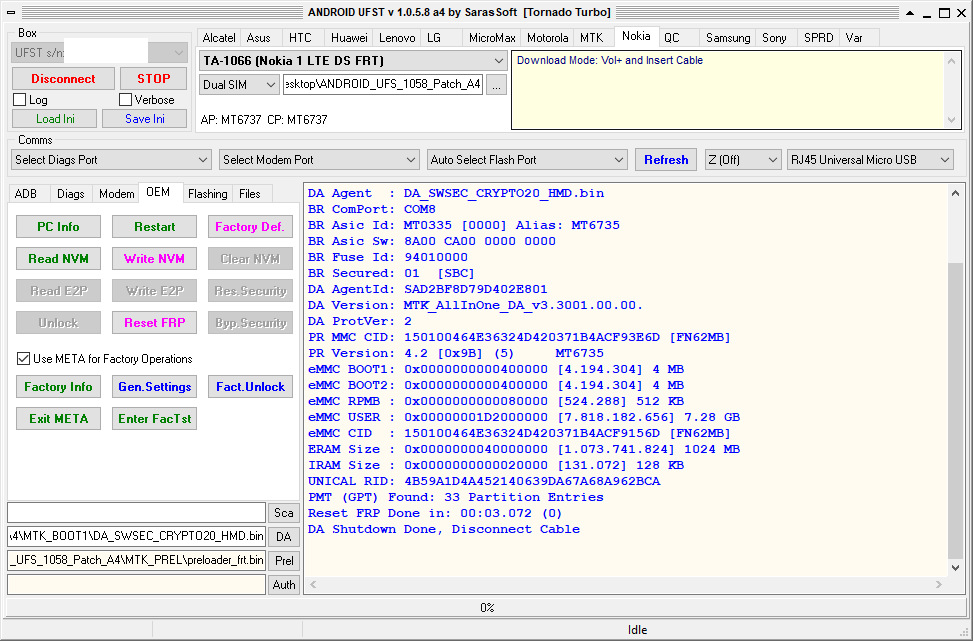Screen dimensions: 973x641
Task: Open the LG tab
Action: click(x=434, y=38)
